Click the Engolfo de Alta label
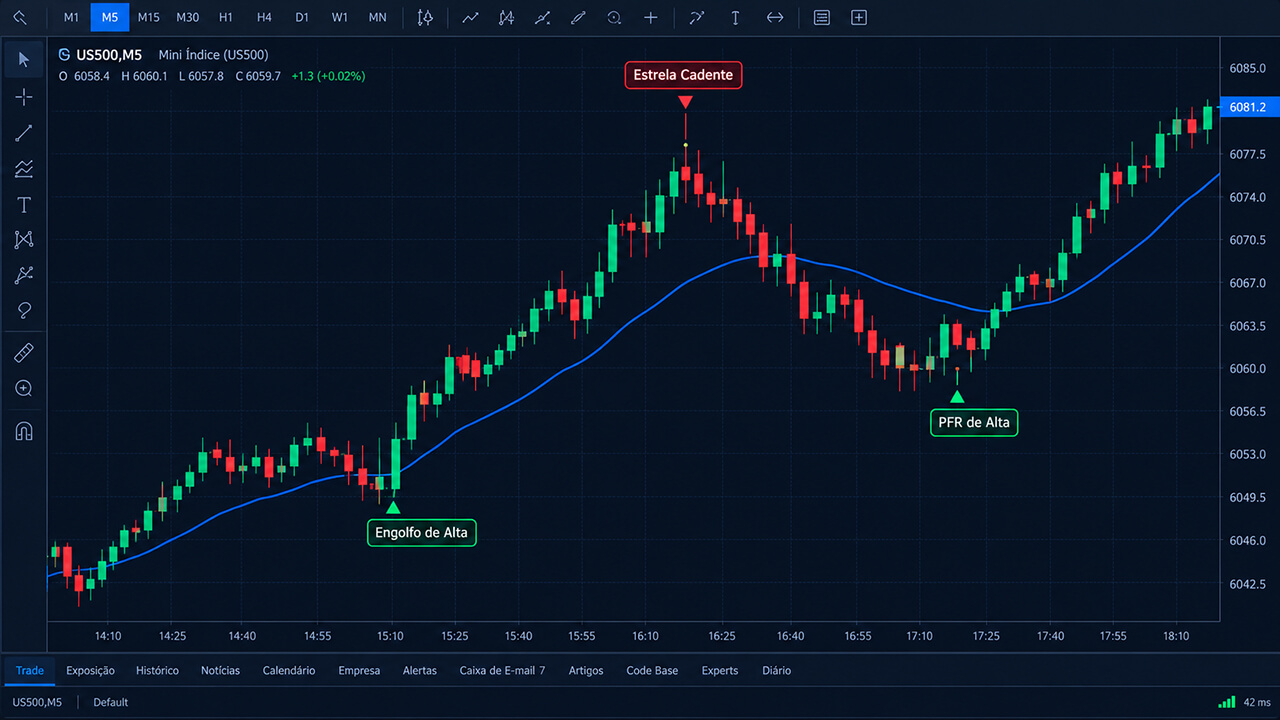Screen dimensions: 1280x720 pyautogui.click(x=421, y=533)
